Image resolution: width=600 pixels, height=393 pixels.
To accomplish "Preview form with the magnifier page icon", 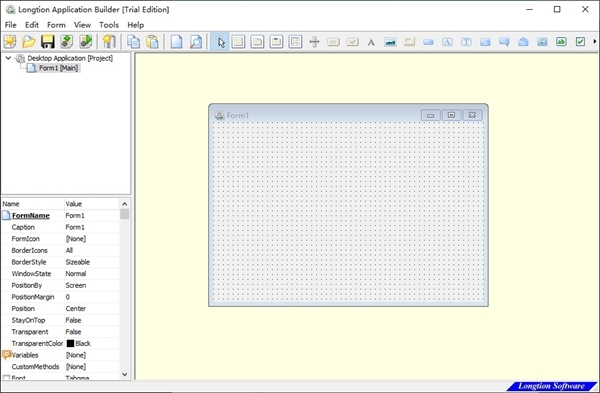I will click(x=196, y=41).
